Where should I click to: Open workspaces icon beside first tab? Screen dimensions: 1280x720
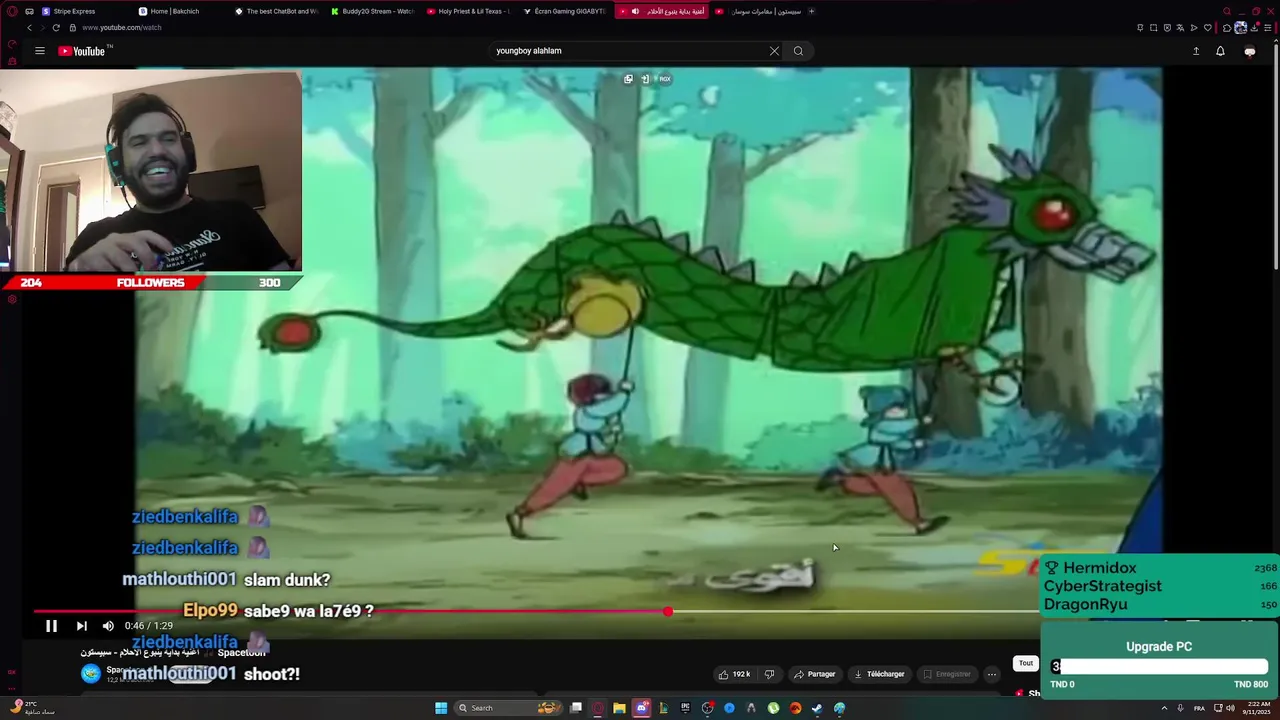coord(29,11)
